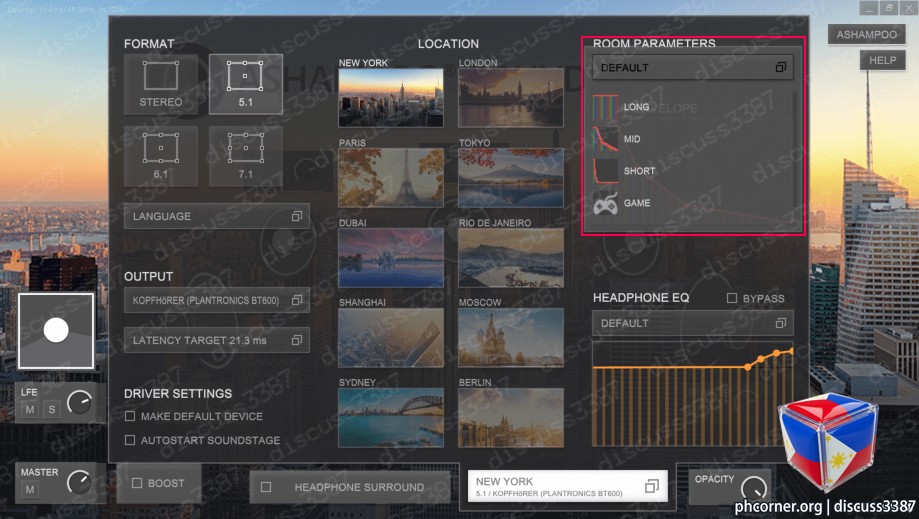Screen dimensions: 919x519
Task: Enable Autostart Soundstage option
Action: pos(130,440)
